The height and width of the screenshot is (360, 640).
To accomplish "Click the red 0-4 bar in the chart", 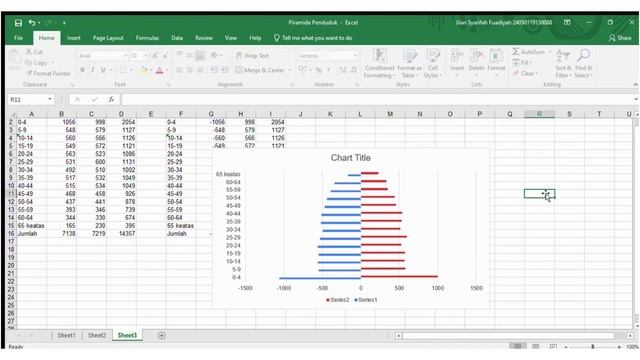I will (x=399, y=277).
